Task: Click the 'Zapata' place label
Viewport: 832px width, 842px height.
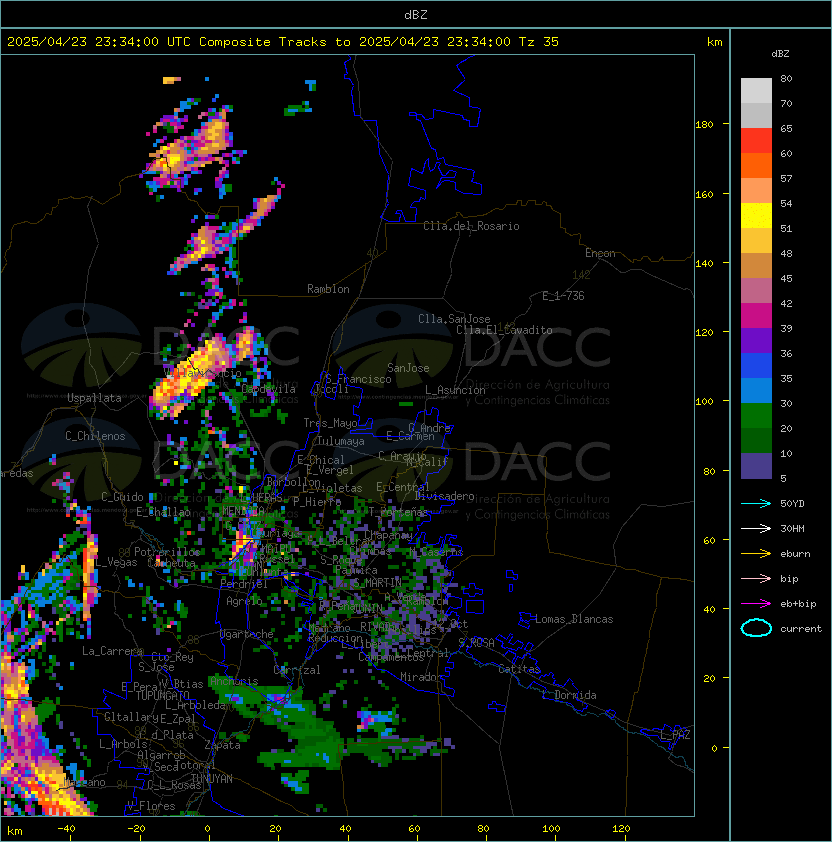Action: (222, 745)
